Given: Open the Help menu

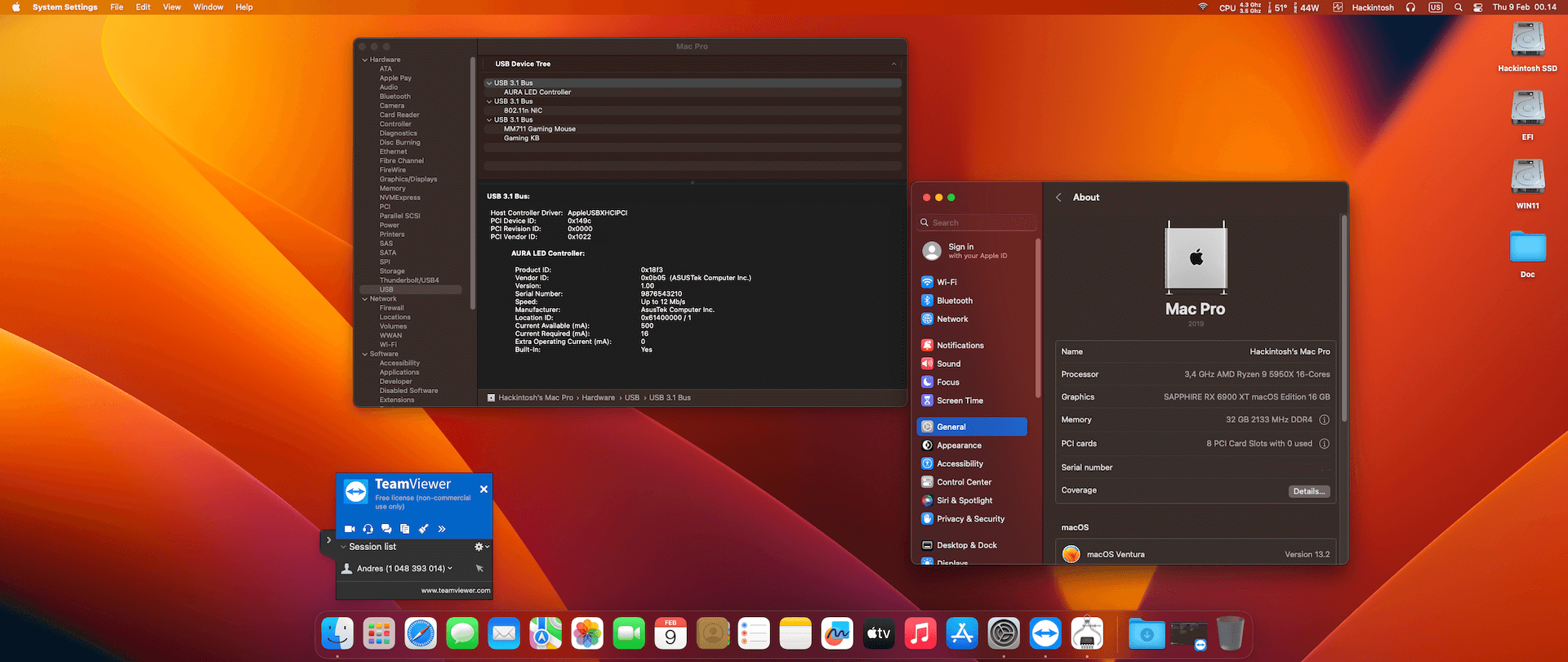Looking at the screenshot, I should tap(244, 7).
